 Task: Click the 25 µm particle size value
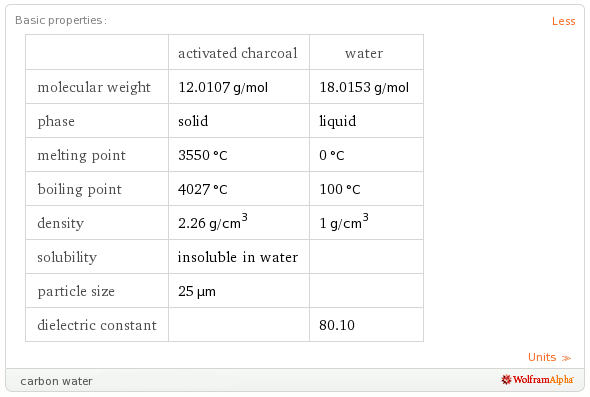197,291
